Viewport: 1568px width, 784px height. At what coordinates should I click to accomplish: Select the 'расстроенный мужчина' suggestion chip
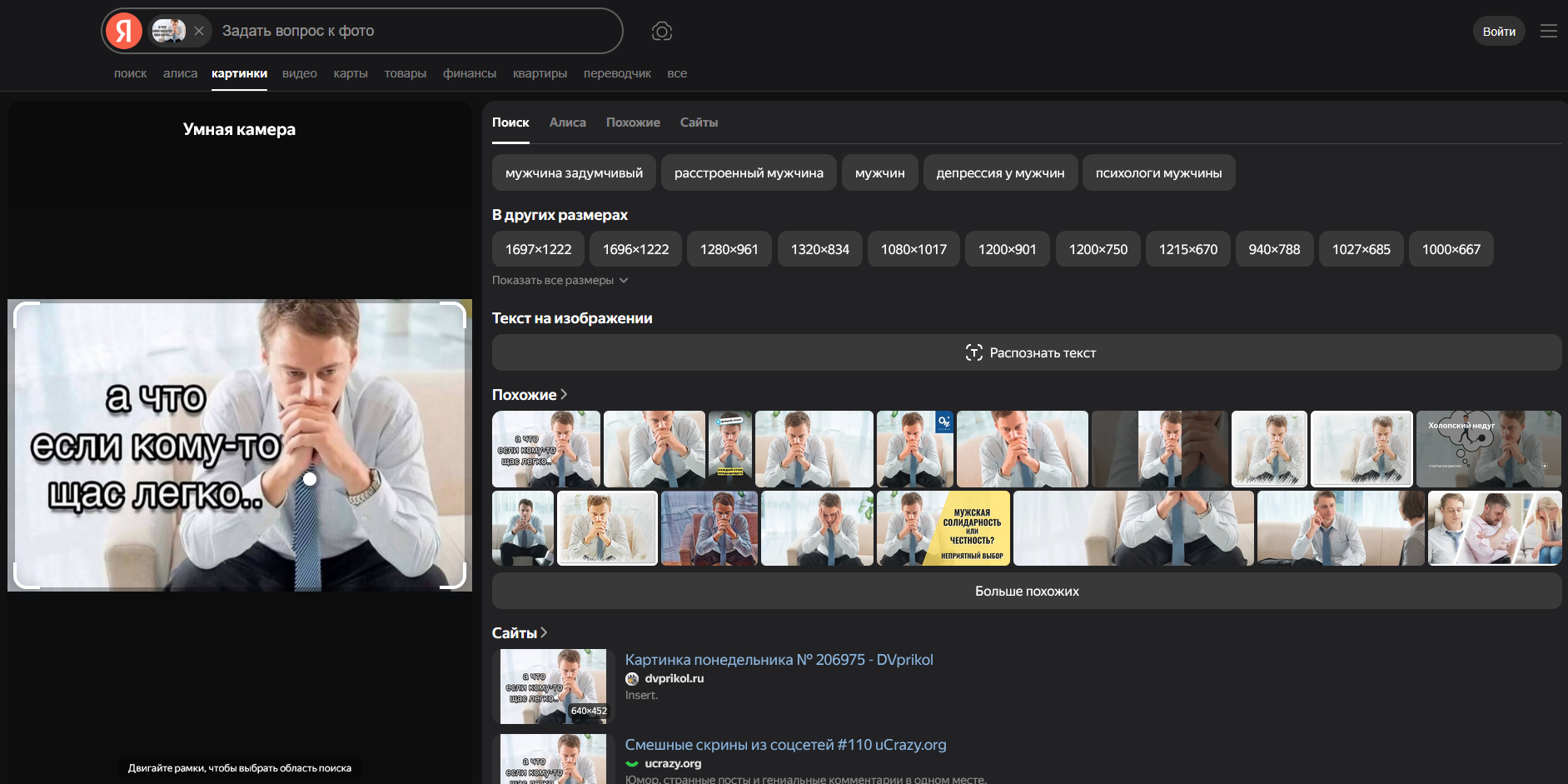749,172
